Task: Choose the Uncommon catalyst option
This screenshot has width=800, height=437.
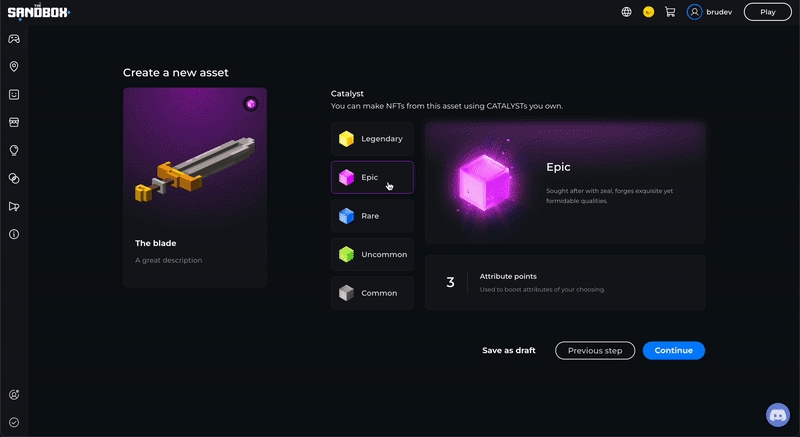Action: 372,254
